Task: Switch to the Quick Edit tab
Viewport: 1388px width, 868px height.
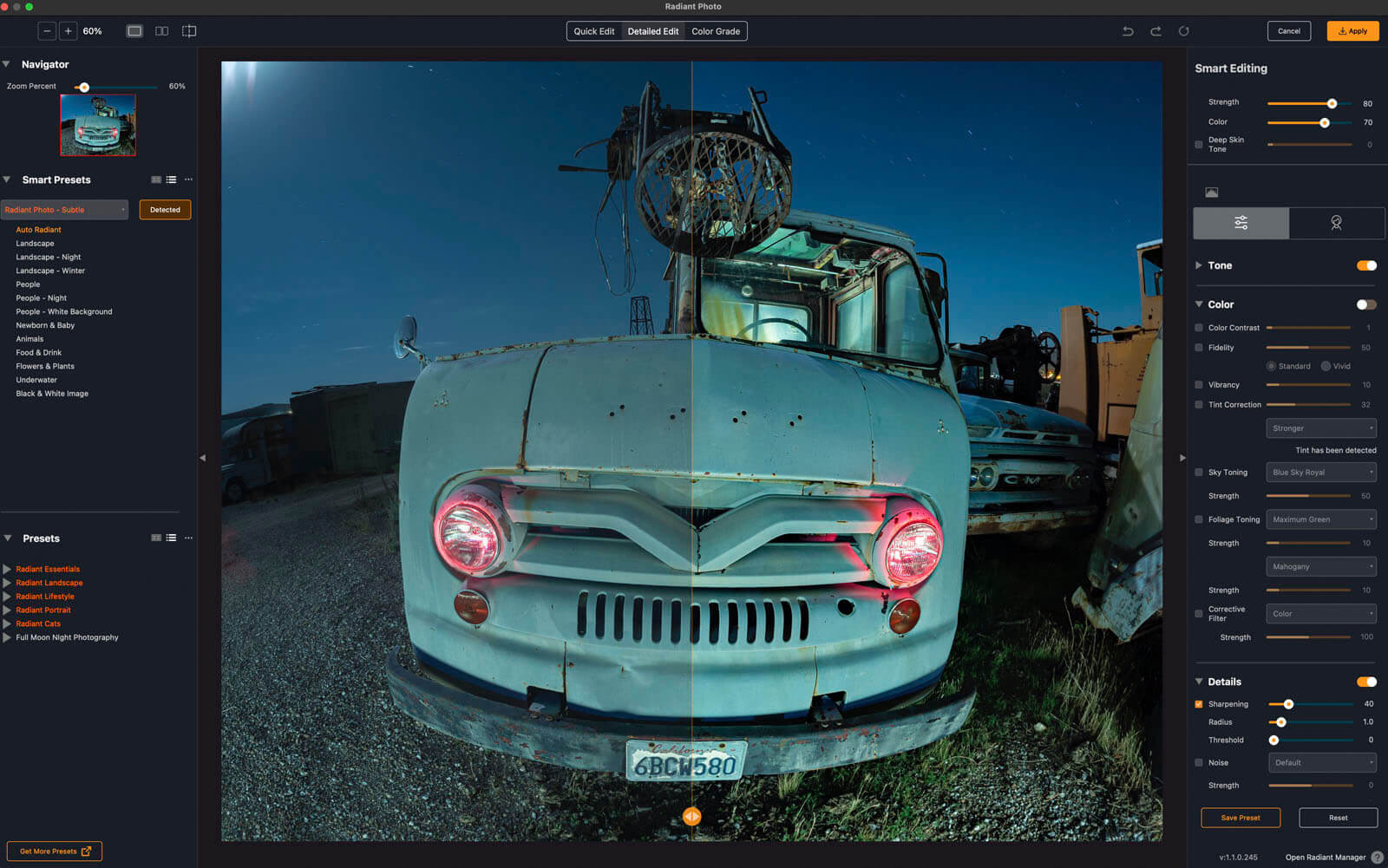Action: (x=594, y=31)
